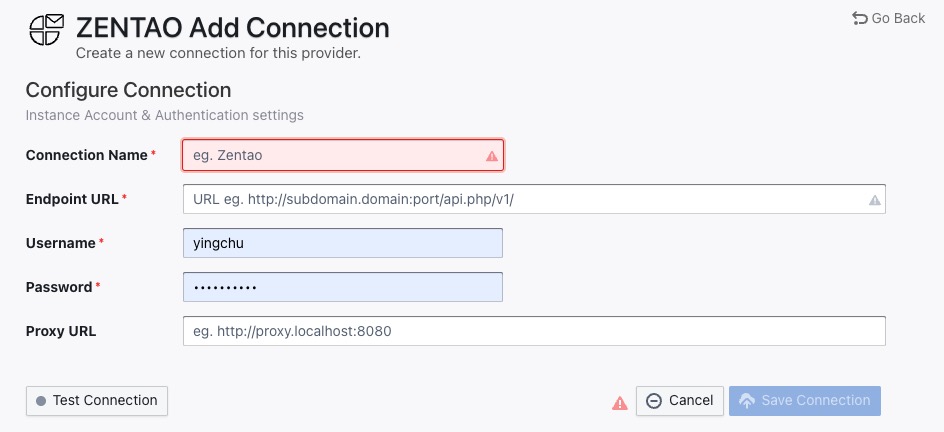Focus the Connection Name input field
Viewport: 944px width, 432px height.
[330, 155]
